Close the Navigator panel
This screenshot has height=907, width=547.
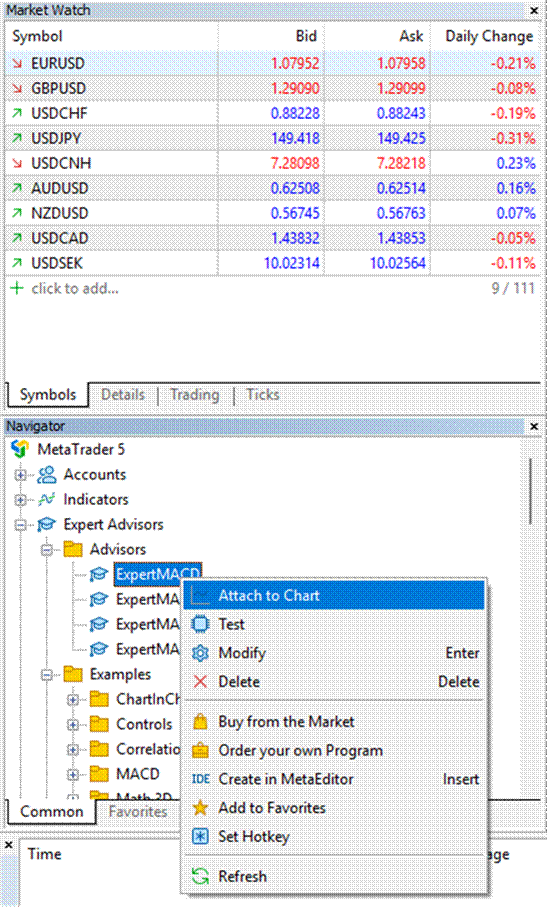[x=534, y=426]
